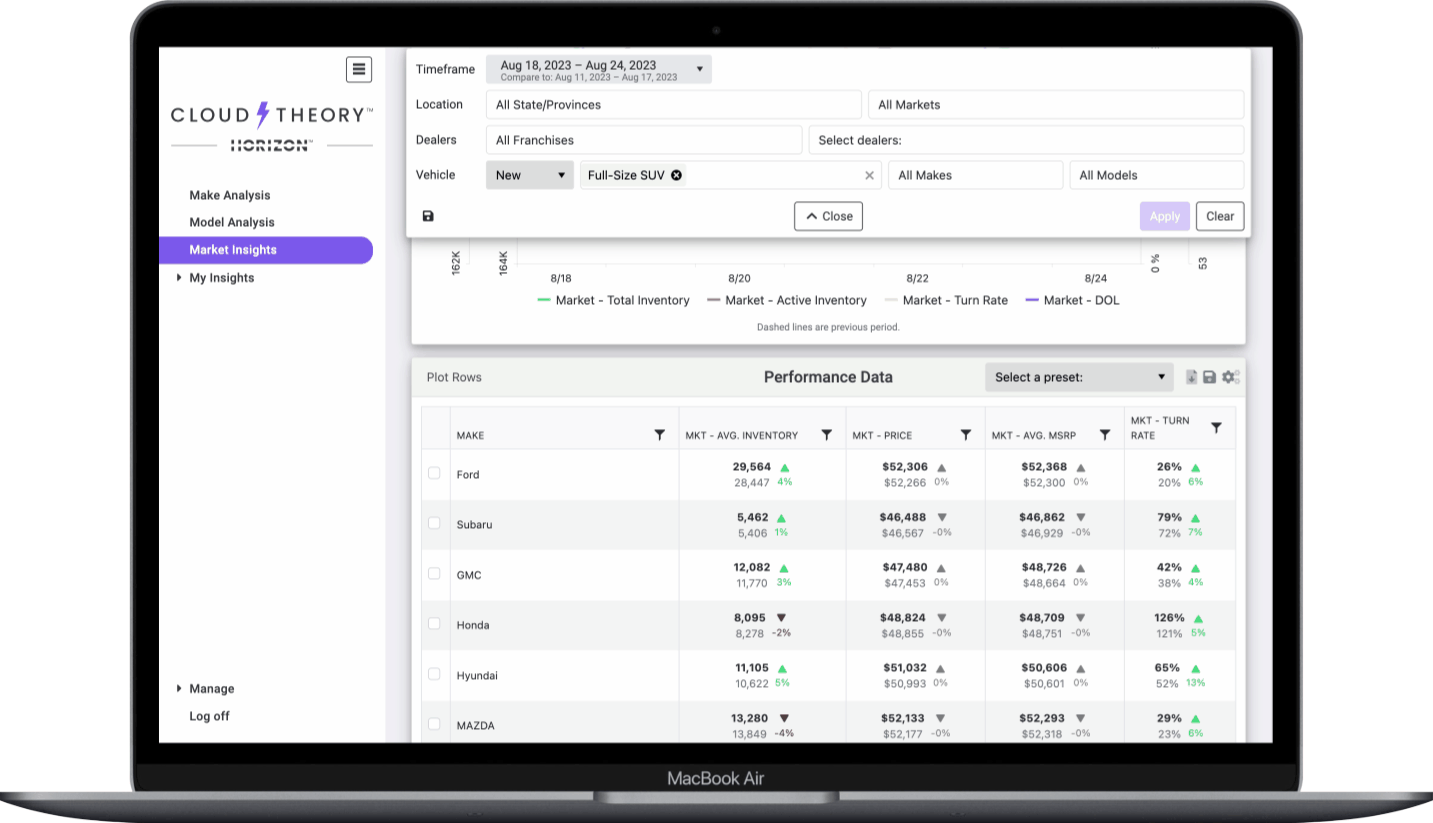The width and height of the screenshot is (1433, 823).
Task: Clear the vehicle segment field with X
Action: 869,175
